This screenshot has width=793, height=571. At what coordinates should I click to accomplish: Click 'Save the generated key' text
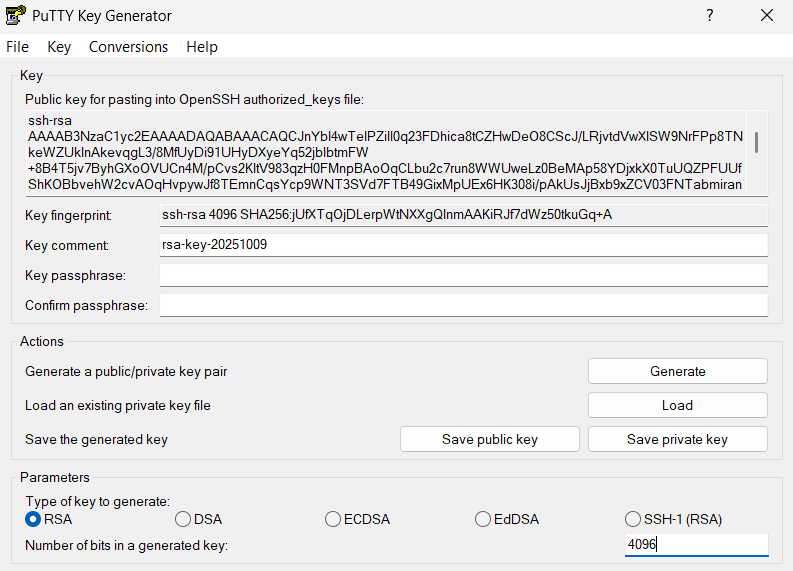pyautogui.click(x=96, y=440)
